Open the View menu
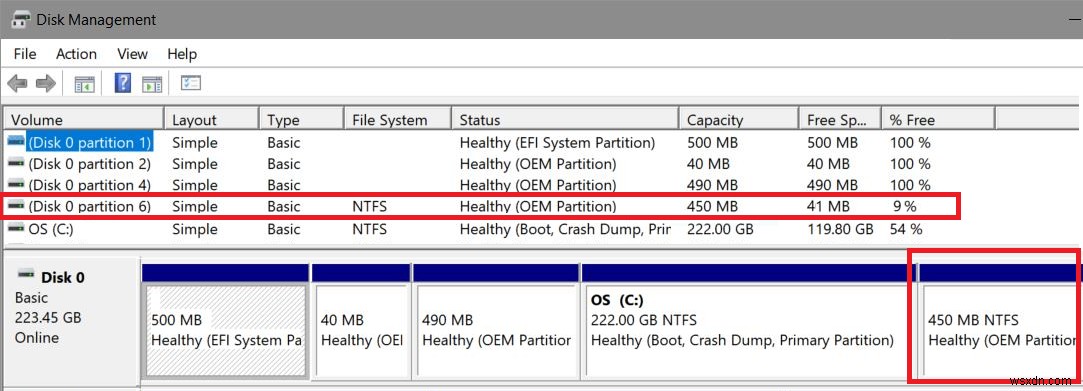 click(132, 54)
